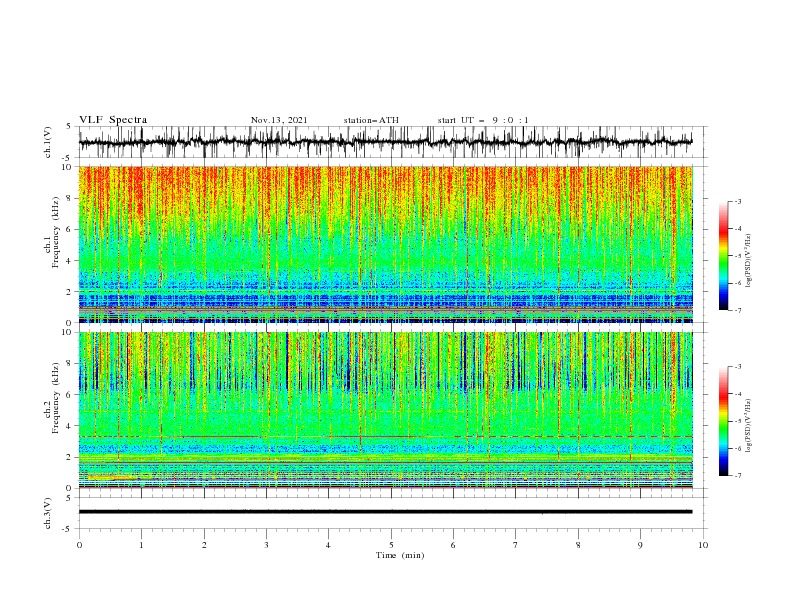Click time axis tick label "7"

516,545
